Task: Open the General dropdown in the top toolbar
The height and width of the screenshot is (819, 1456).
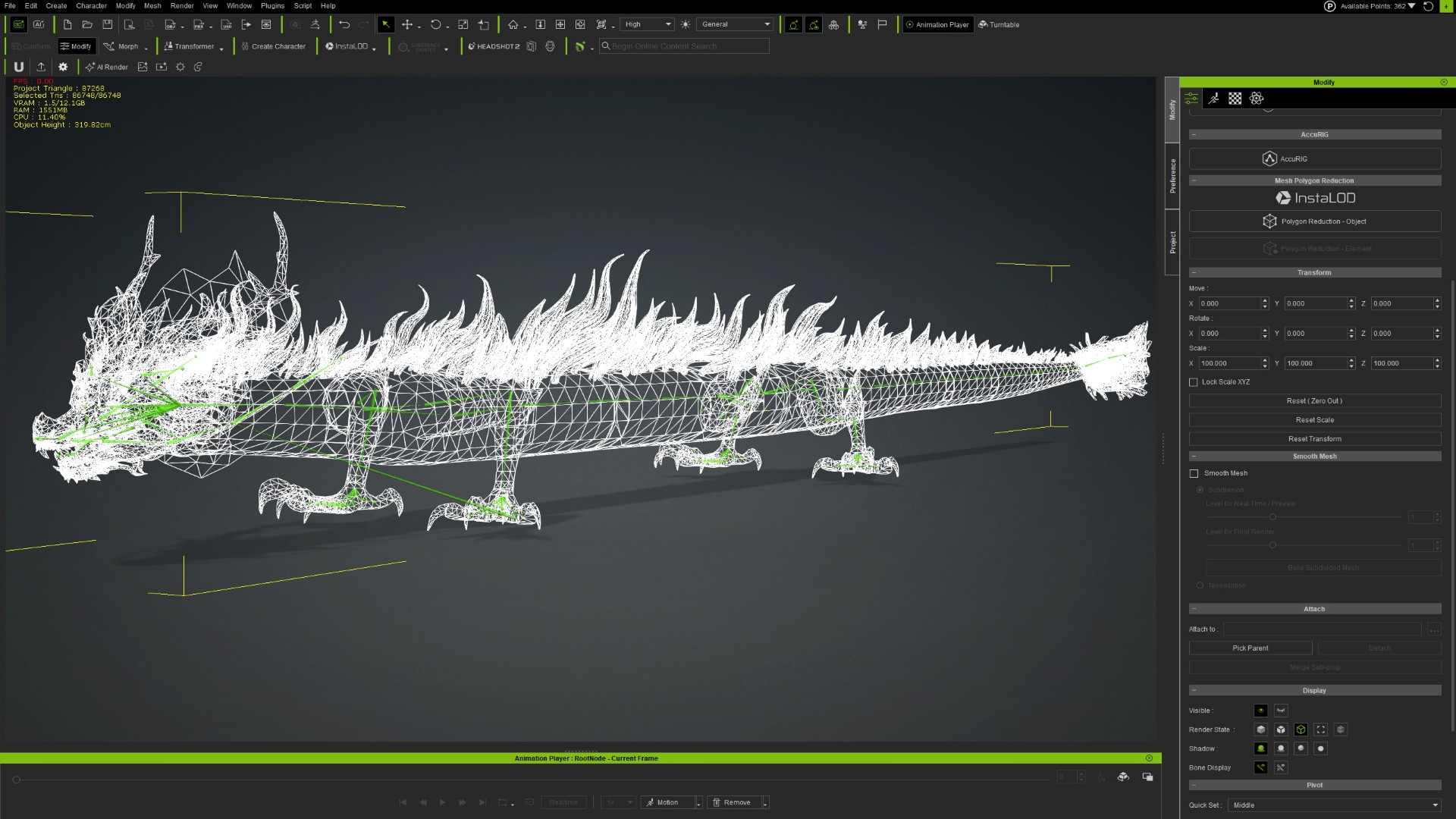Action: click(x=736, y=24)
